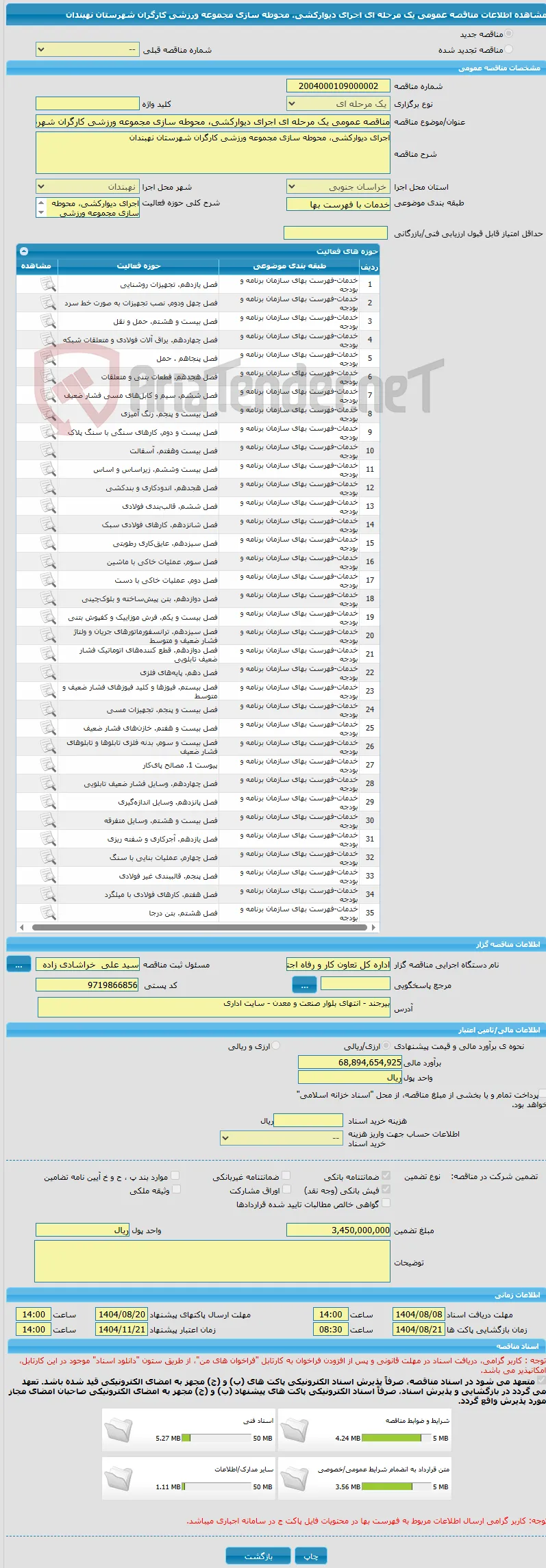Open the view icon for activity row 22
546x1568 pixels.
point(48,672)
